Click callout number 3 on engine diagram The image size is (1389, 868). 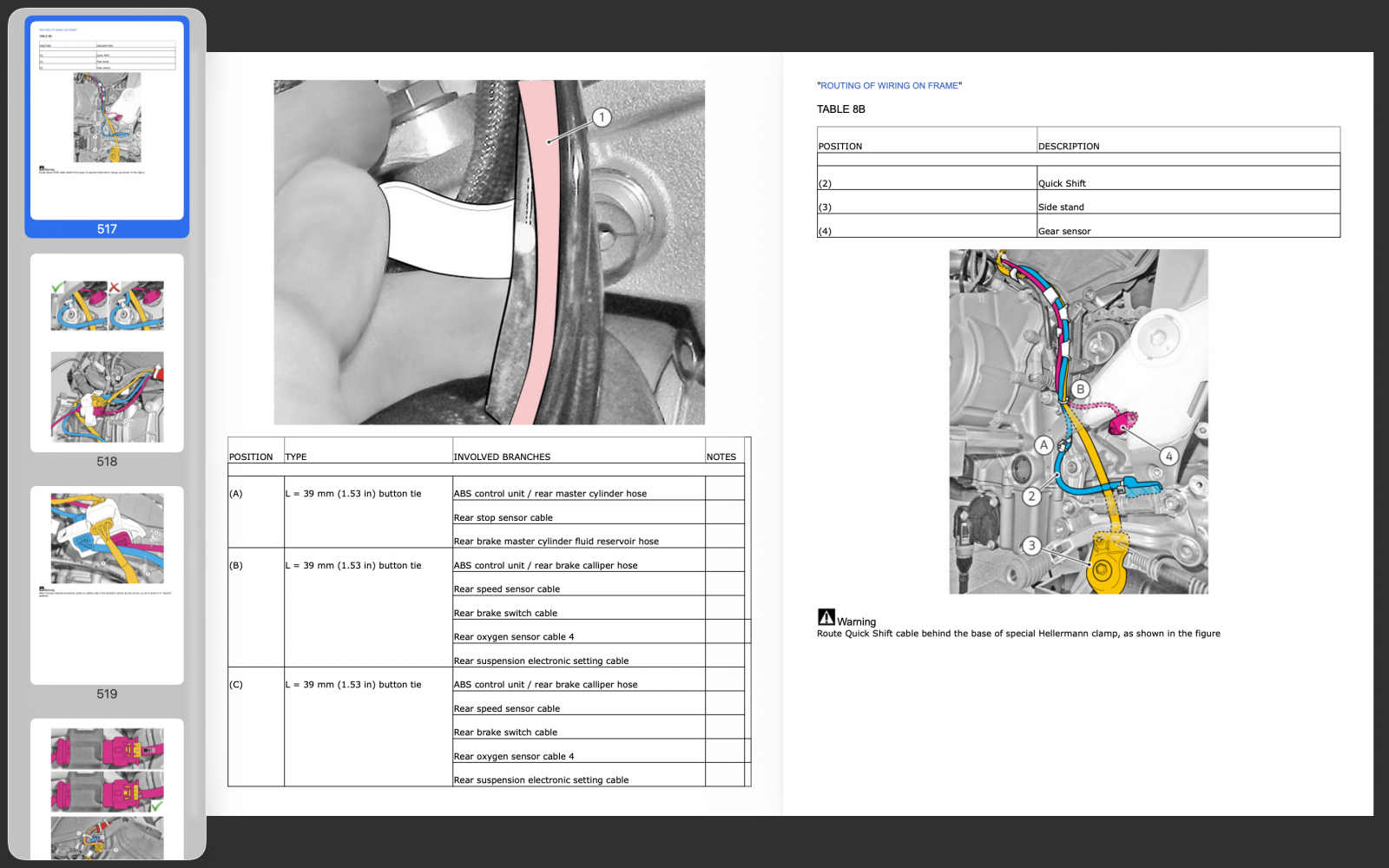click(1031, 546)
